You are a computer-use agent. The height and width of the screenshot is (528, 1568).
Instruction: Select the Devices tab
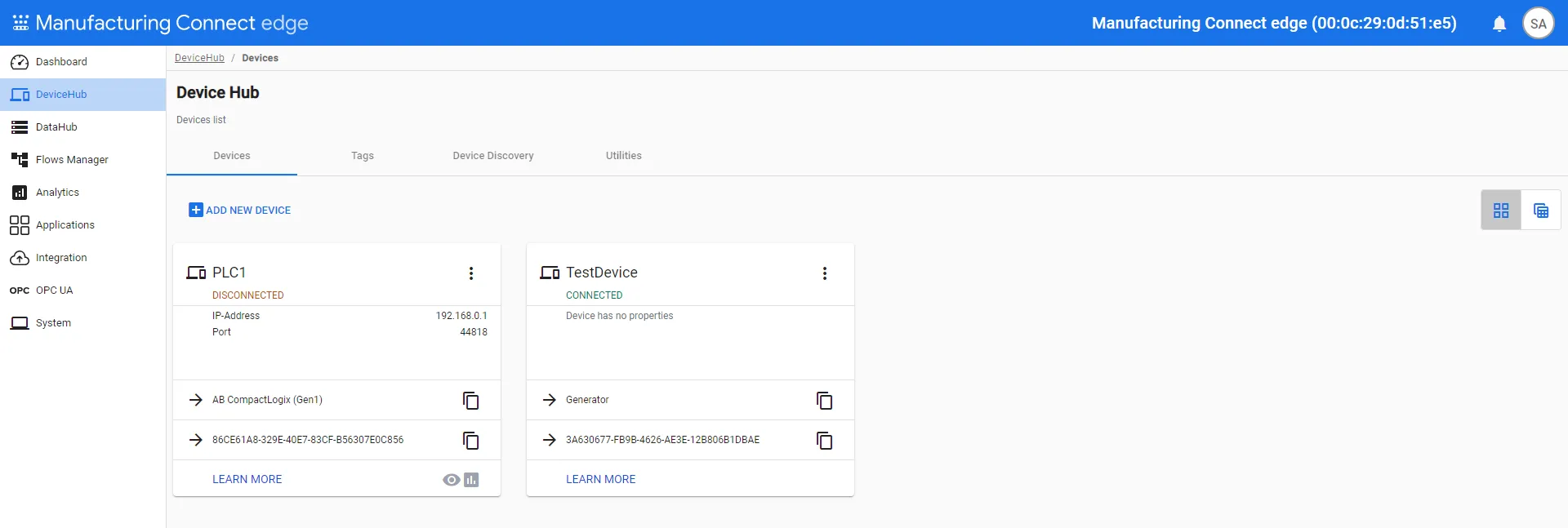pos(232,156)
